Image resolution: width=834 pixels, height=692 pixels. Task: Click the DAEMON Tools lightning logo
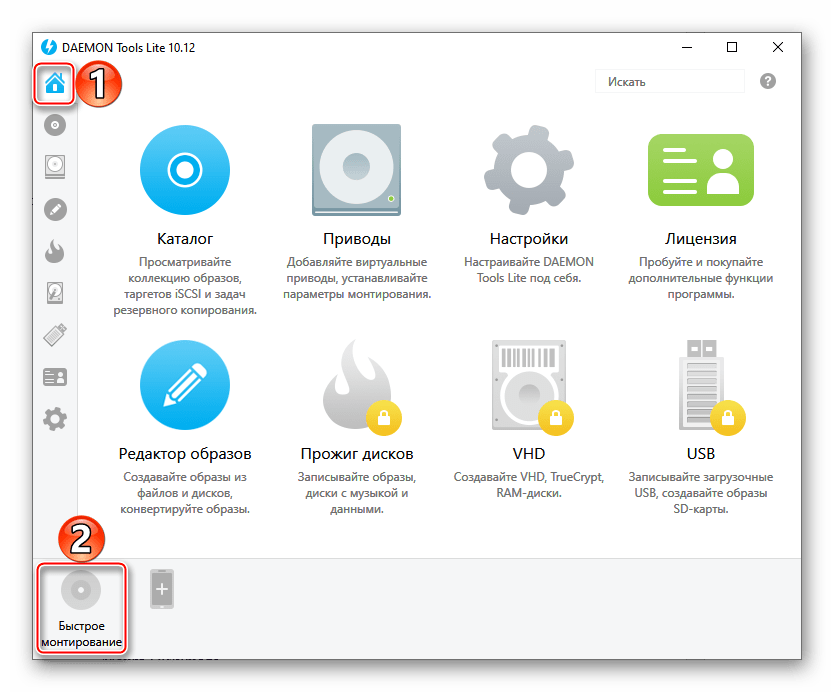point(49,47)
